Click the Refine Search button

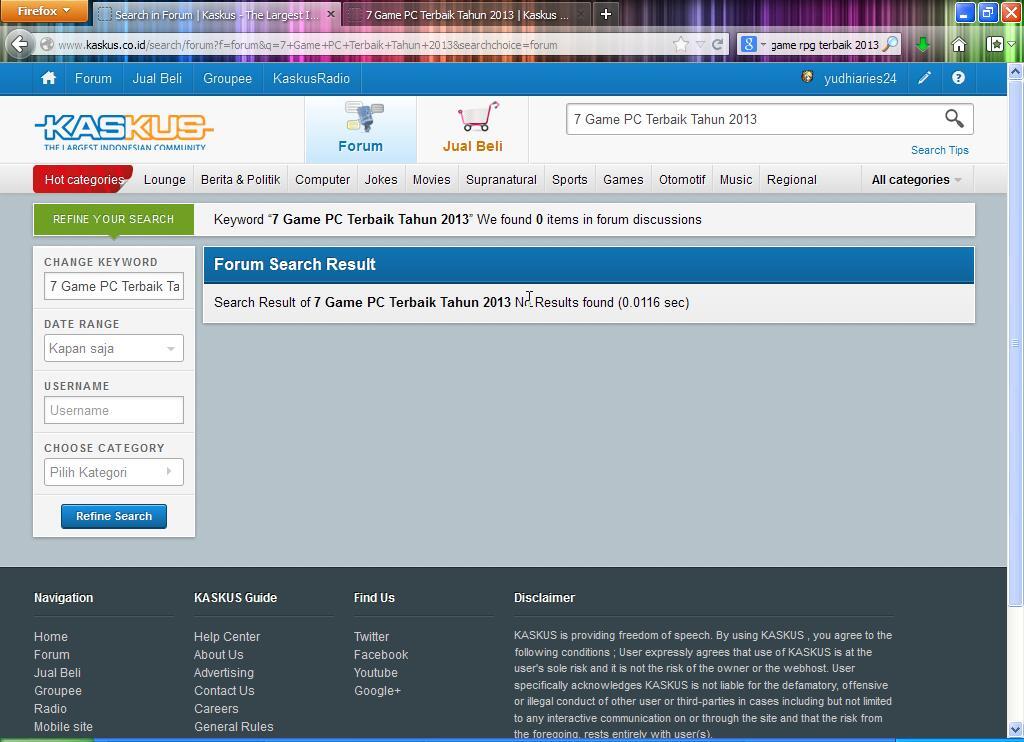tap(114, 516)
